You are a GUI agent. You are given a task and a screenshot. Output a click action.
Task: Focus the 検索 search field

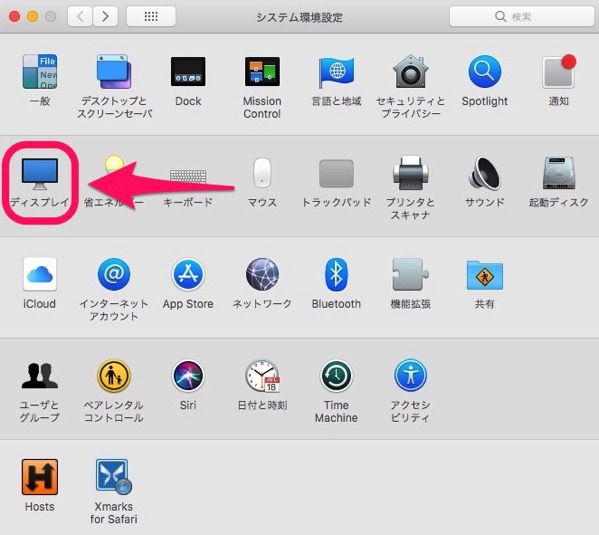tap(522, 16)
